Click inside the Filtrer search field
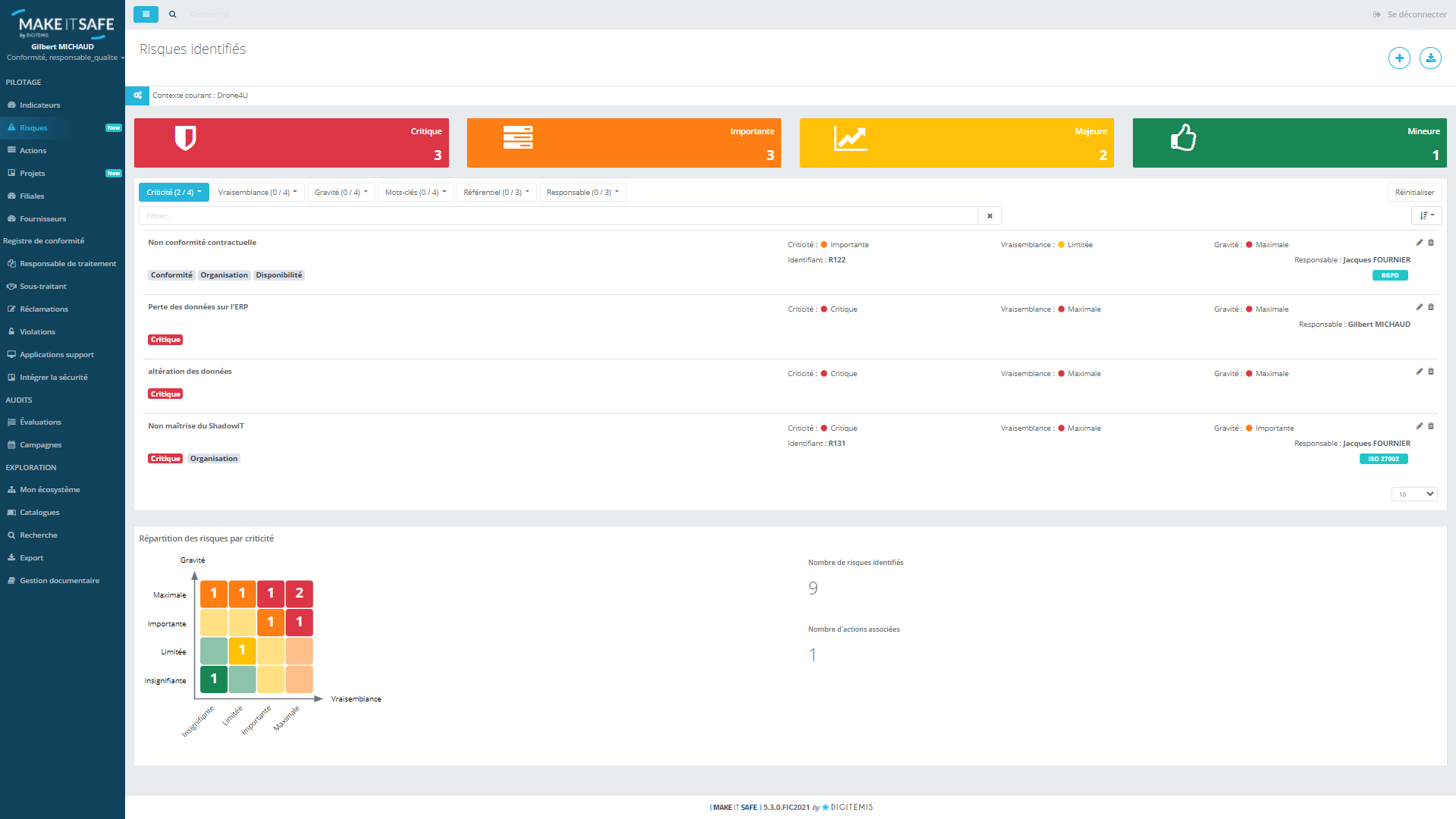 531,216
